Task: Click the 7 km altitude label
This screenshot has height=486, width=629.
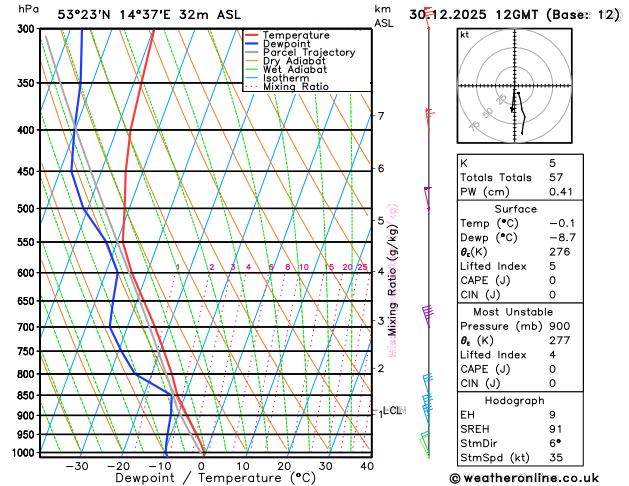Action: 380,116
